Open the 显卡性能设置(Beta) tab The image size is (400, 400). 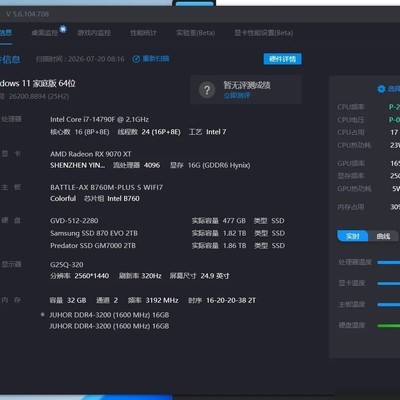point(264,33)
